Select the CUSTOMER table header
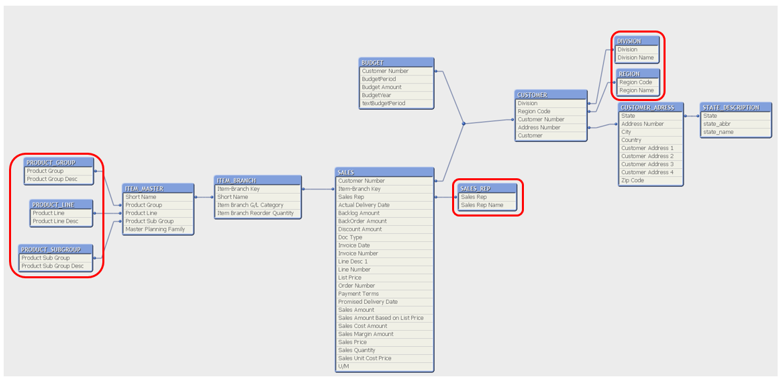This screenshot has height=382, width=781. [550, 95]
